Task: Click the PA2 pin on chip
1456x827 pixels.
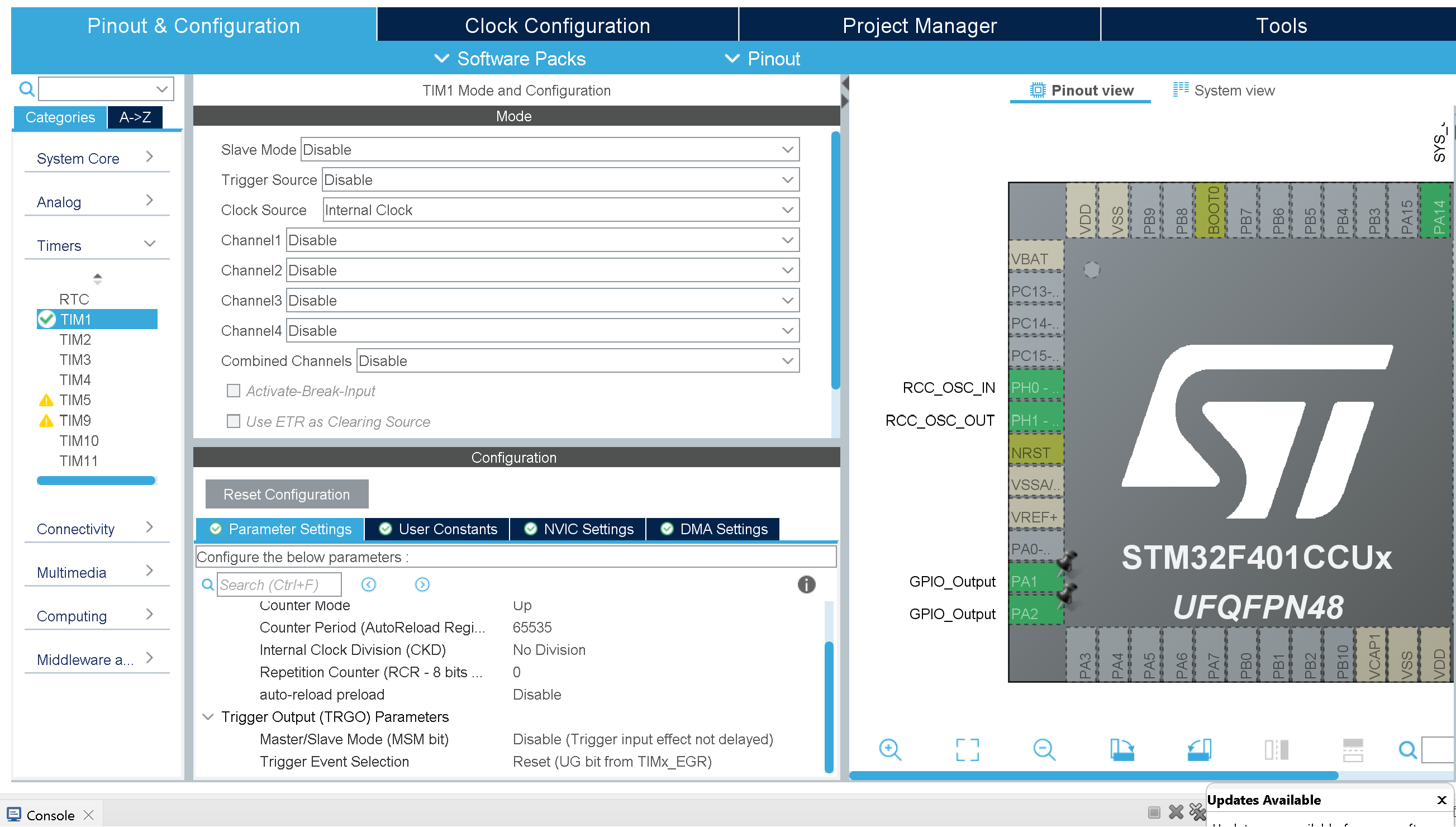Action: 1035,614
